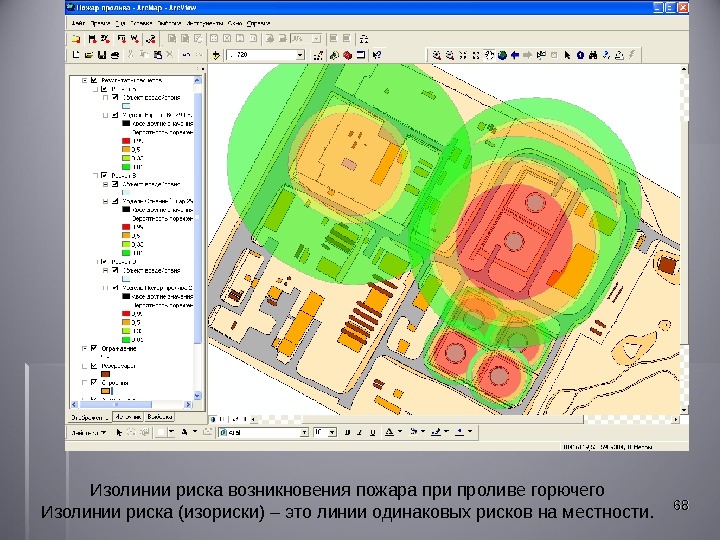Click Underline button on drawing toolbar

(x=372, y=433)
